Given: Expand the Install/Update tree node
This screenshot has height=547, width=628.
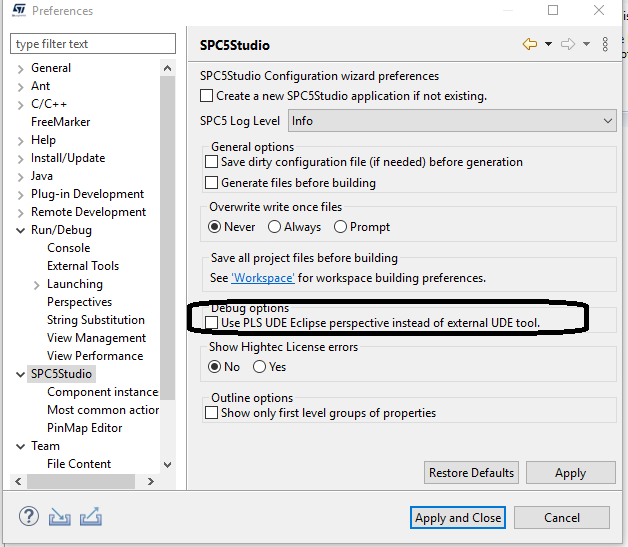Looking at the screenshot, I should pos(20,159).
